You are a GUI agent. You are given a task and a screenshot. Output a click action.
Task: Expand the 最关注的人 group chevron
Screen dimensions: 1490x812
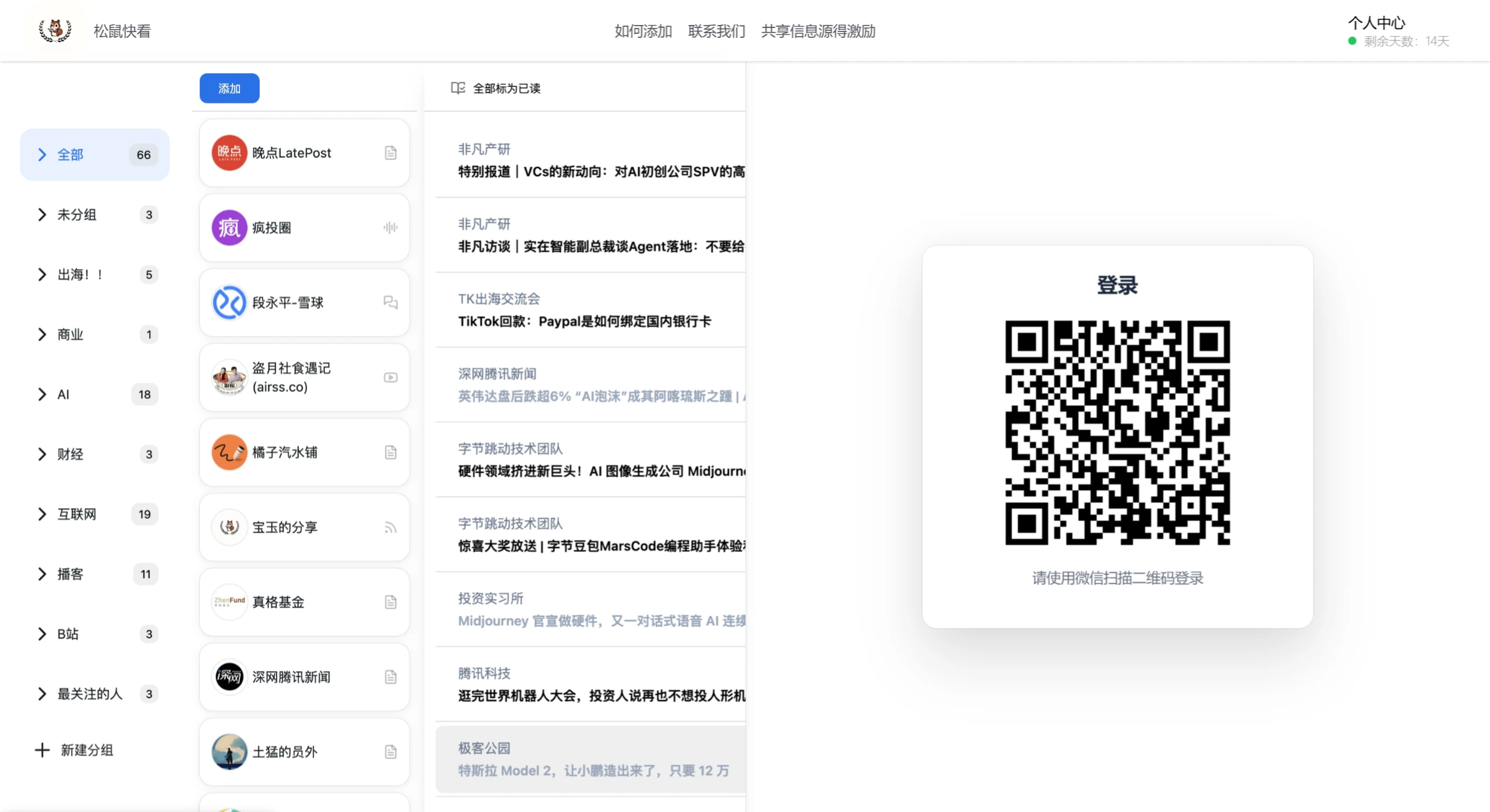click(42, 694)
